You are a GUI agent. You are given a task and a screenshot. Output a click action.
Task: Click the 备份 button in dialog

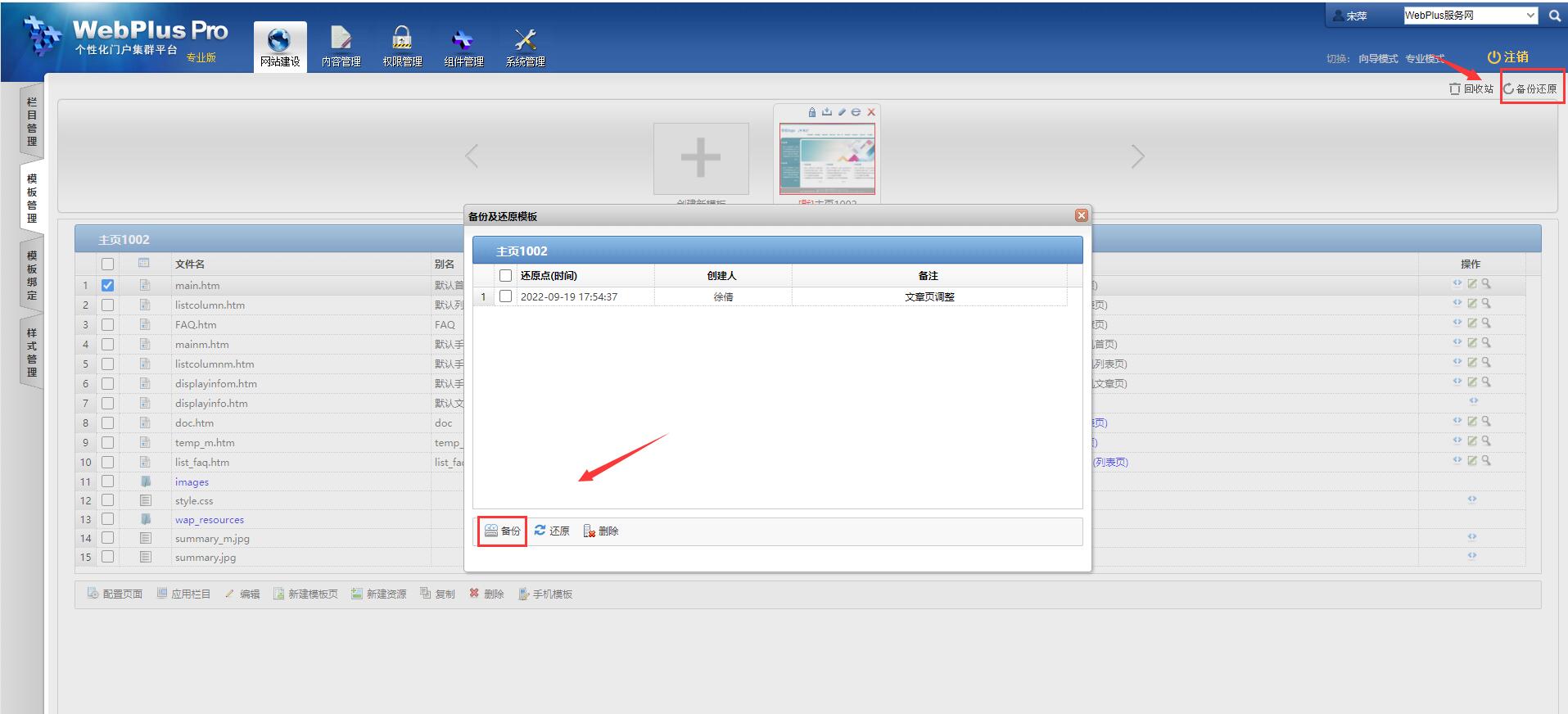[502, 531]
